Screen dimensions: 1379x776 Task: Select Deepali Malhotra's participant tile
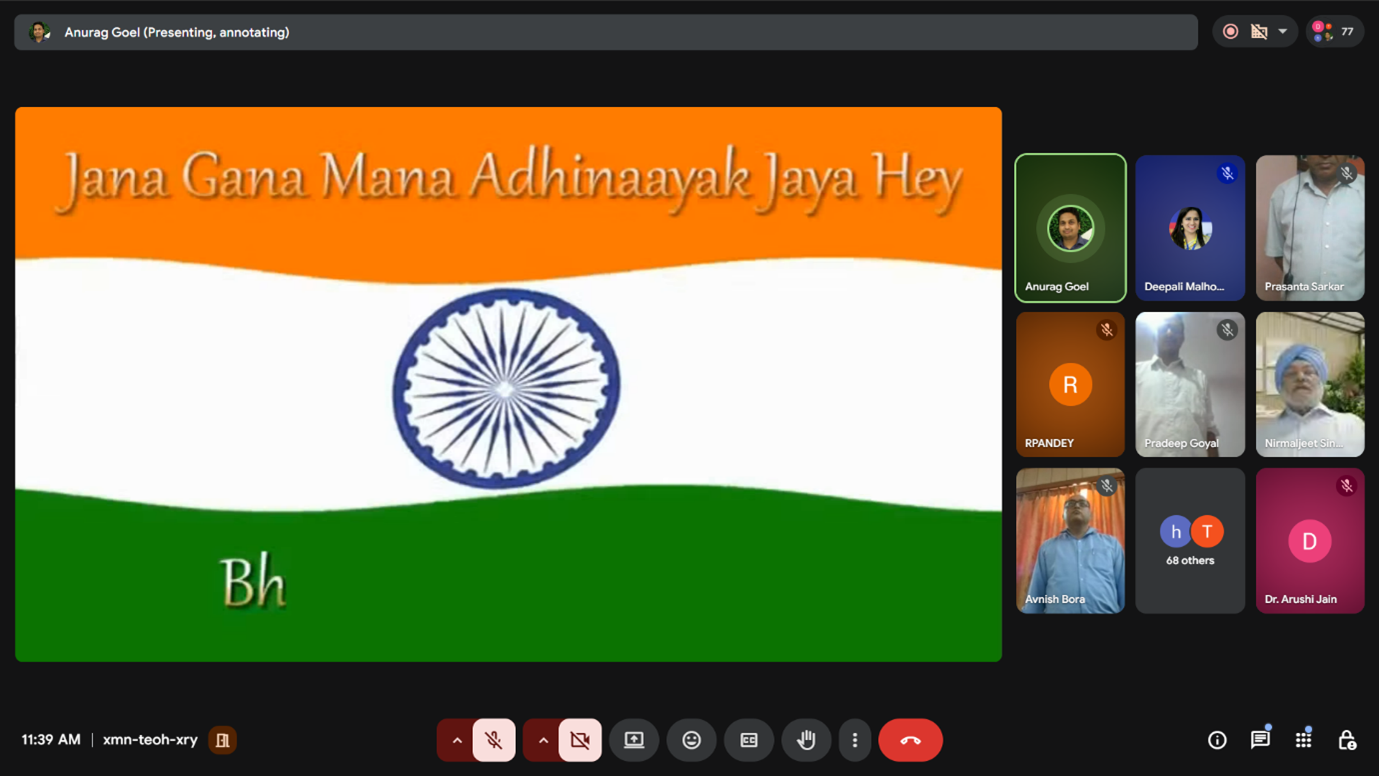point(1190,228)
